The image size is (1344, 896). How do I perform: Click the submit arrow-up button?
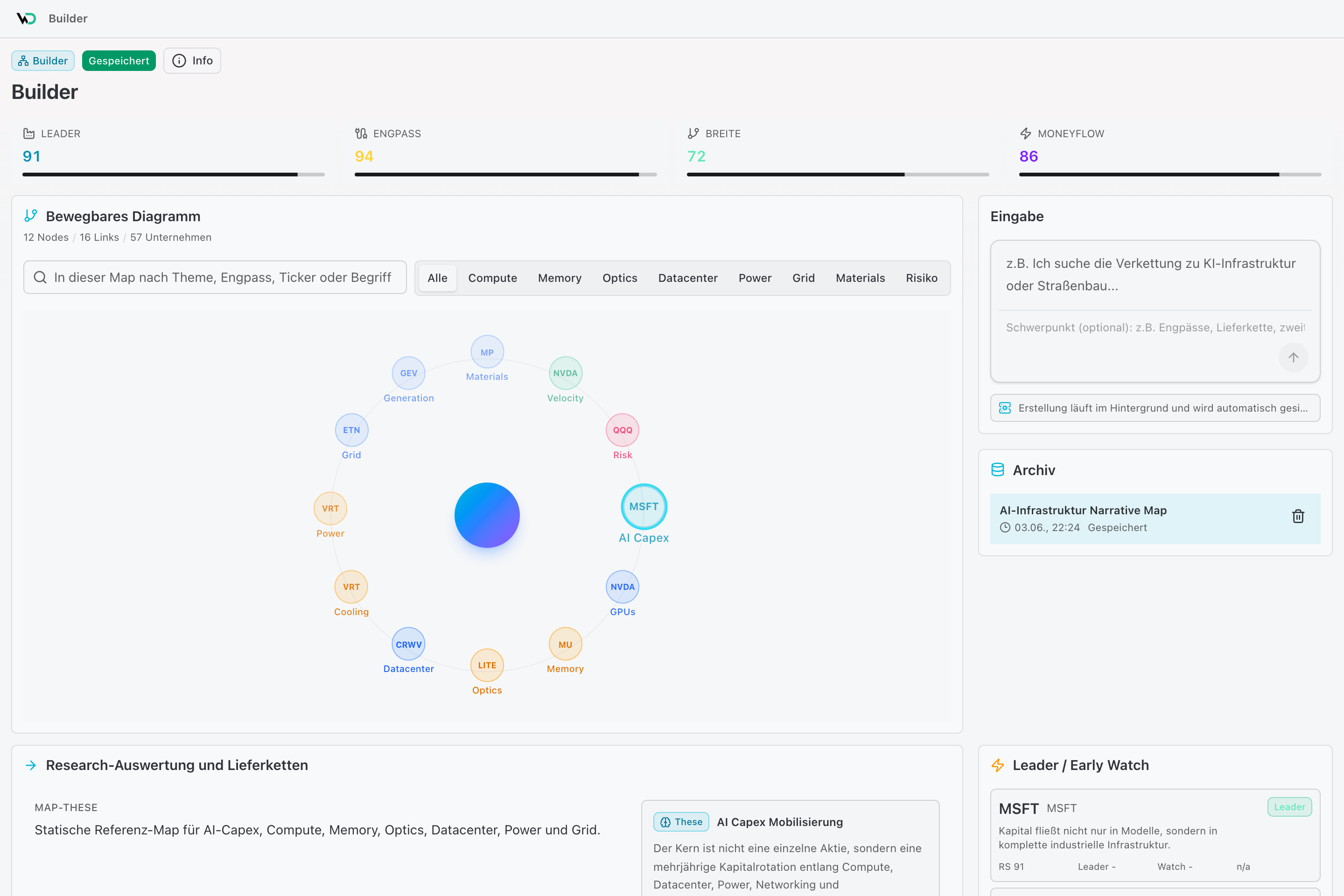pos(1293,358)
